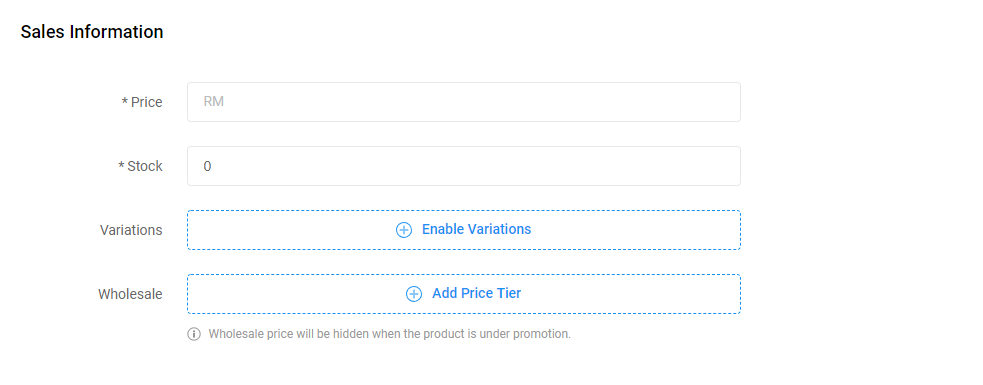
Task: Click the plus icon beside Enable Variations
Action: pos(404,230)
